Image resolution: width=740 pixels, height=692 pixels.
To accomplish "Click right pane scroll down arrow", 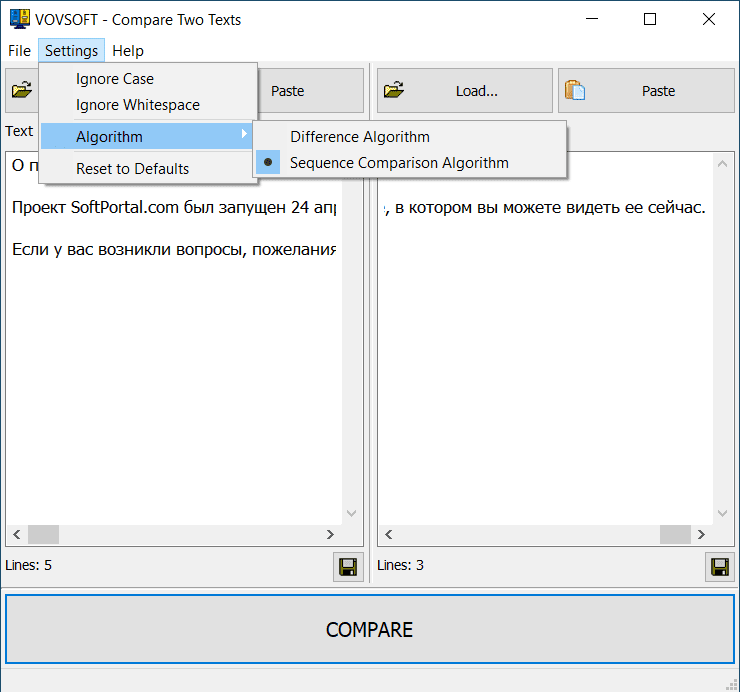I will click(x=722, y=513).
